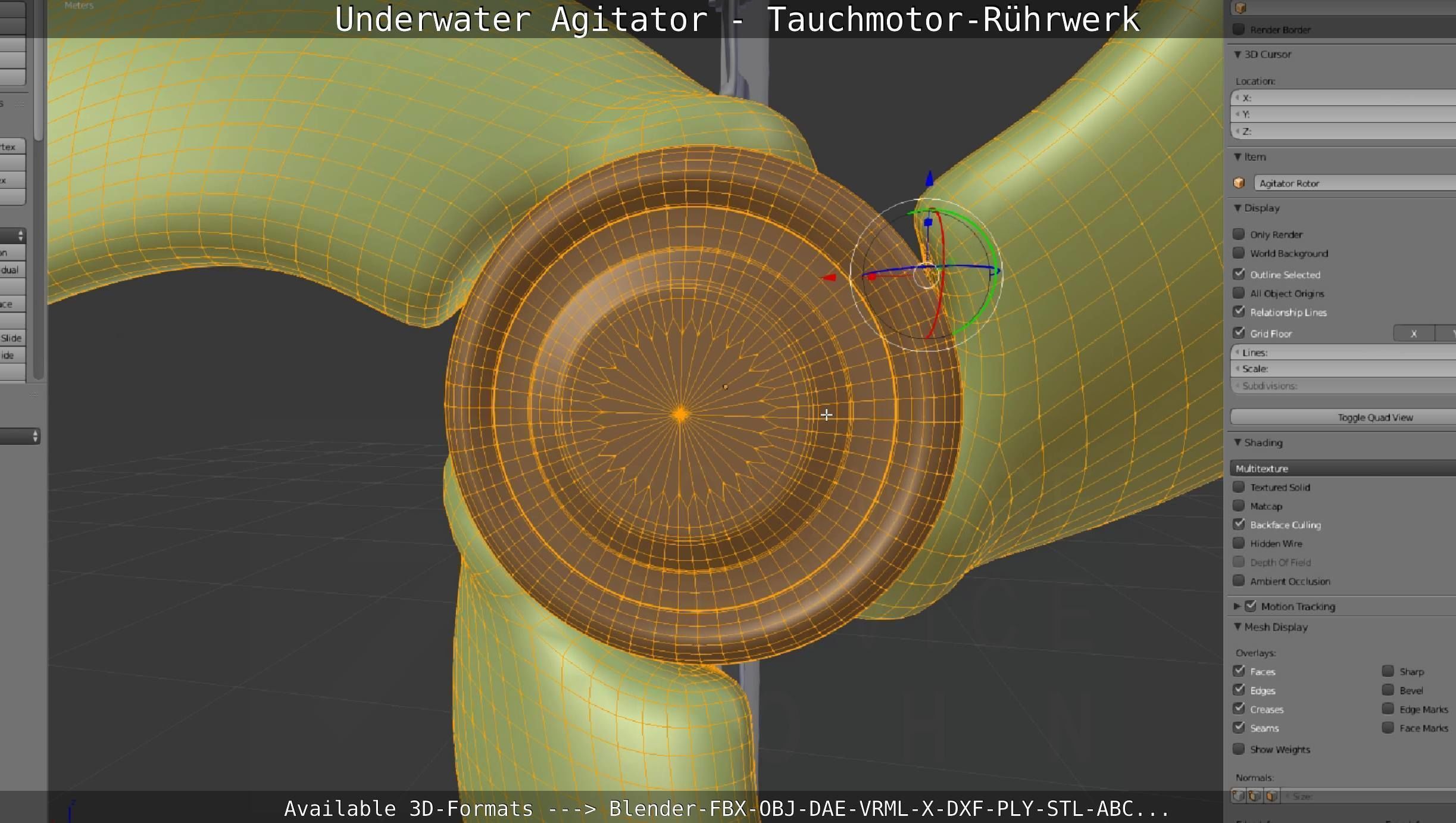Screen dimensions: 1456x823
Task: Uncheck Creases overlay
Action: 1239,709
